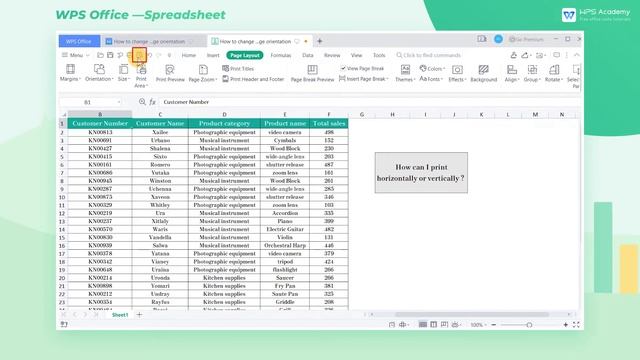Screen dimensions: 640x360
Task: Click the Go Premium button
Action: click(x=527, y=39)
